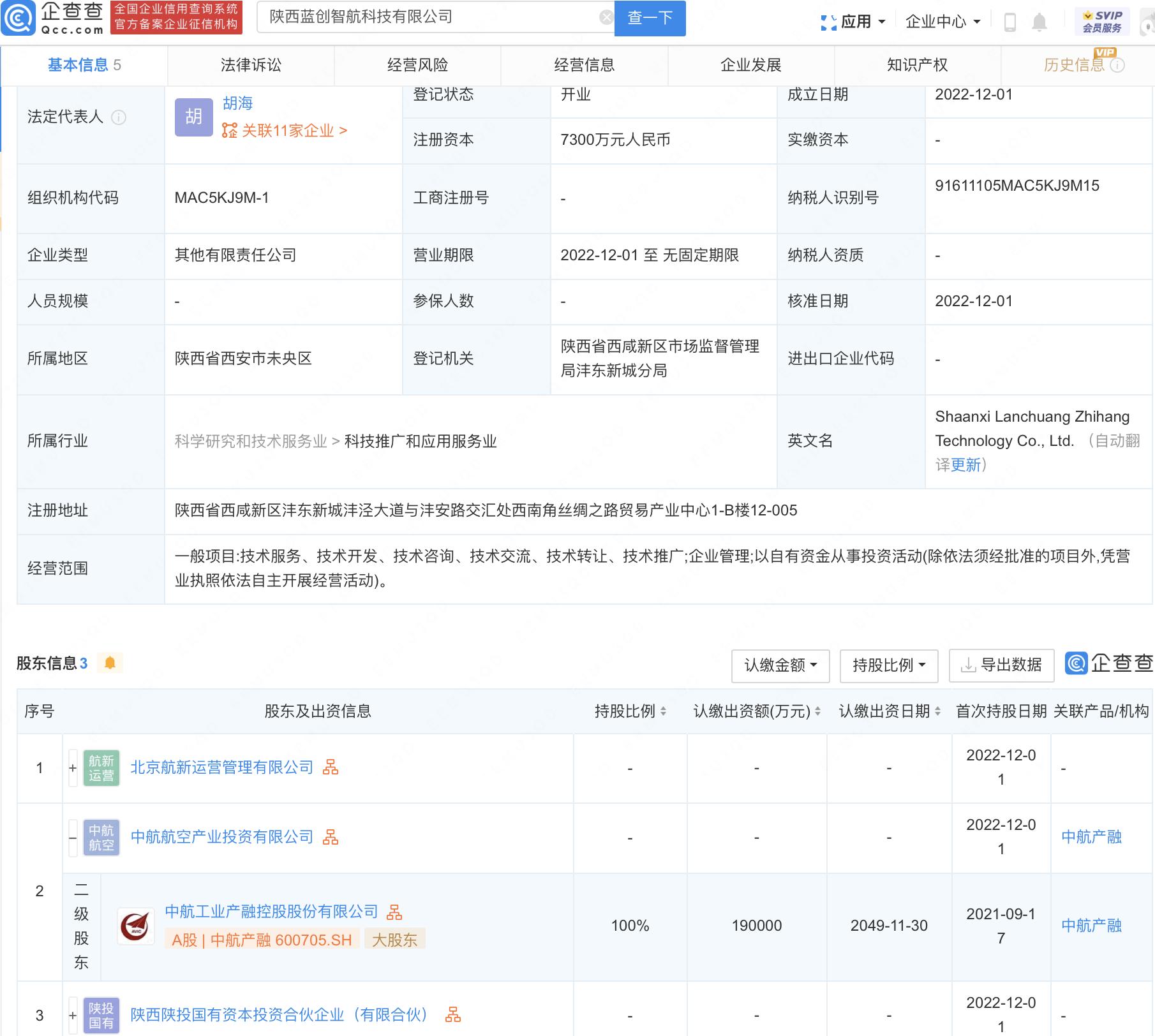Collapse the 中航航空产业投资有限公司 shareholder row
Viewport: 1155px width, 1036px height.
[x=71, y=837]
